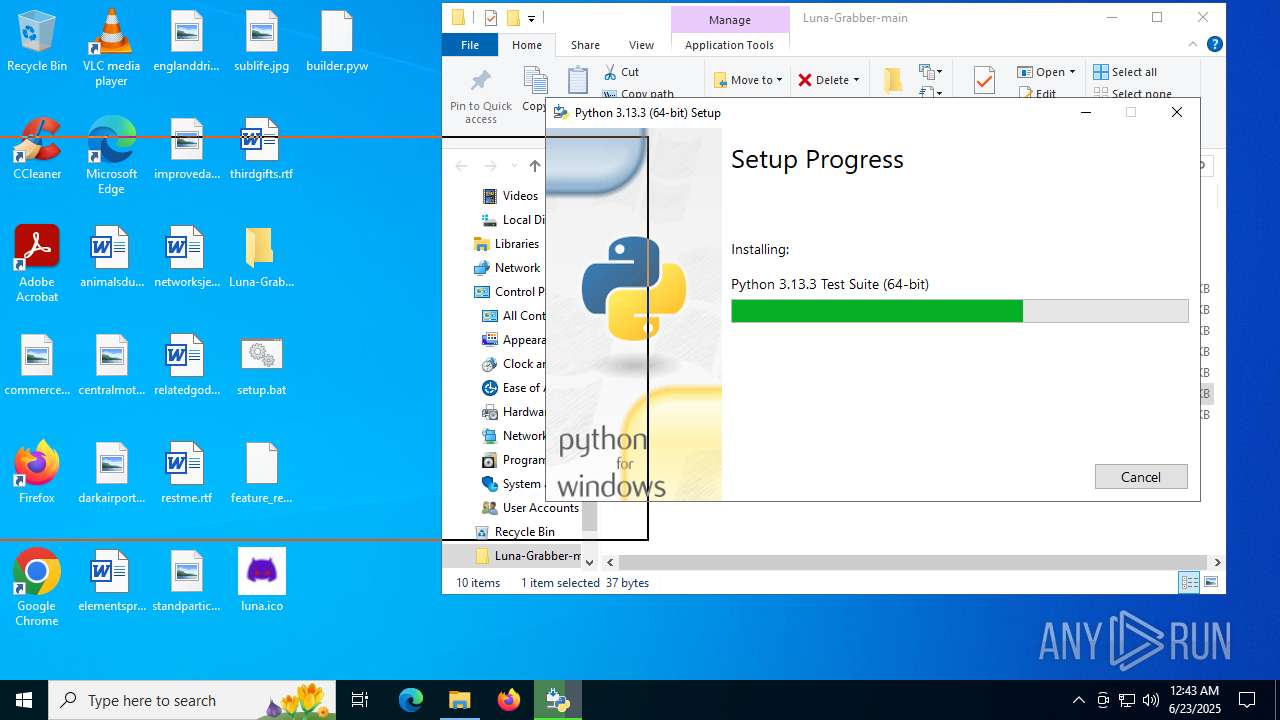Open the Open dropdown arrow in ribbon
The height and width of the screenshot is (720, 1280).
tap(1072, 72)
